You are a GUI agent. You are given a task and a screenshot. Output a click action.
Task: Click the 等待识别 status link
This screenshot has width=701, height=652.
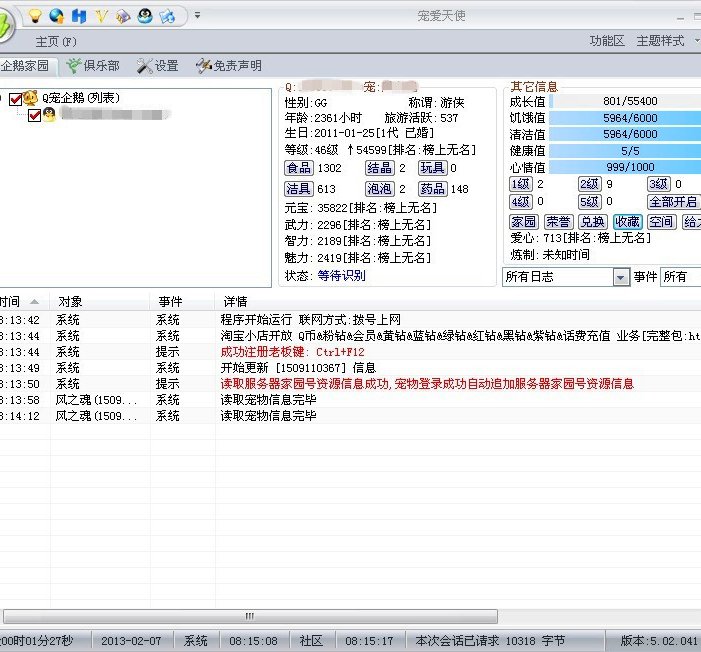coord(342,275)
